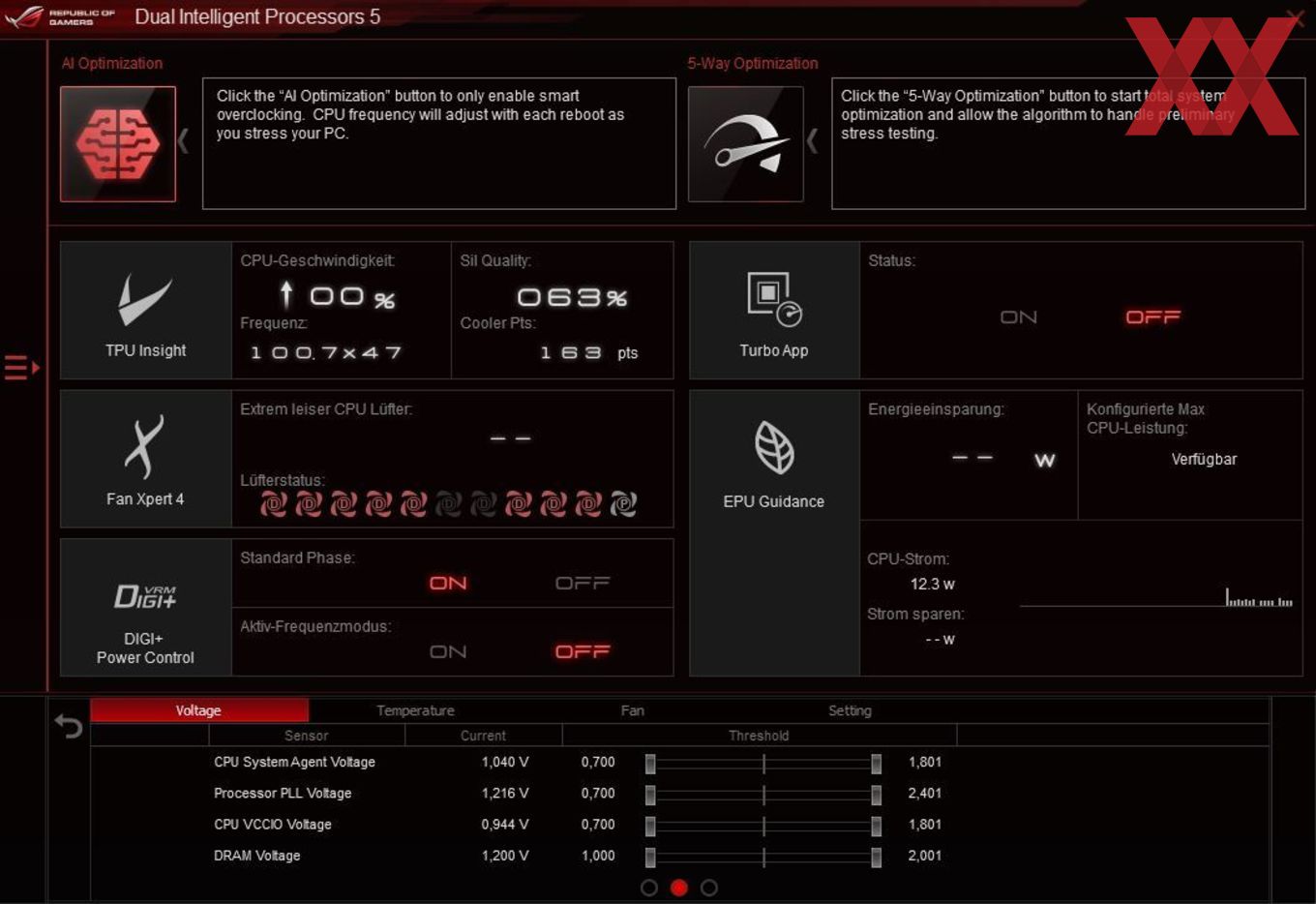
Task: Turn Turbo App status OFF
Action: tap(1153, 317)
